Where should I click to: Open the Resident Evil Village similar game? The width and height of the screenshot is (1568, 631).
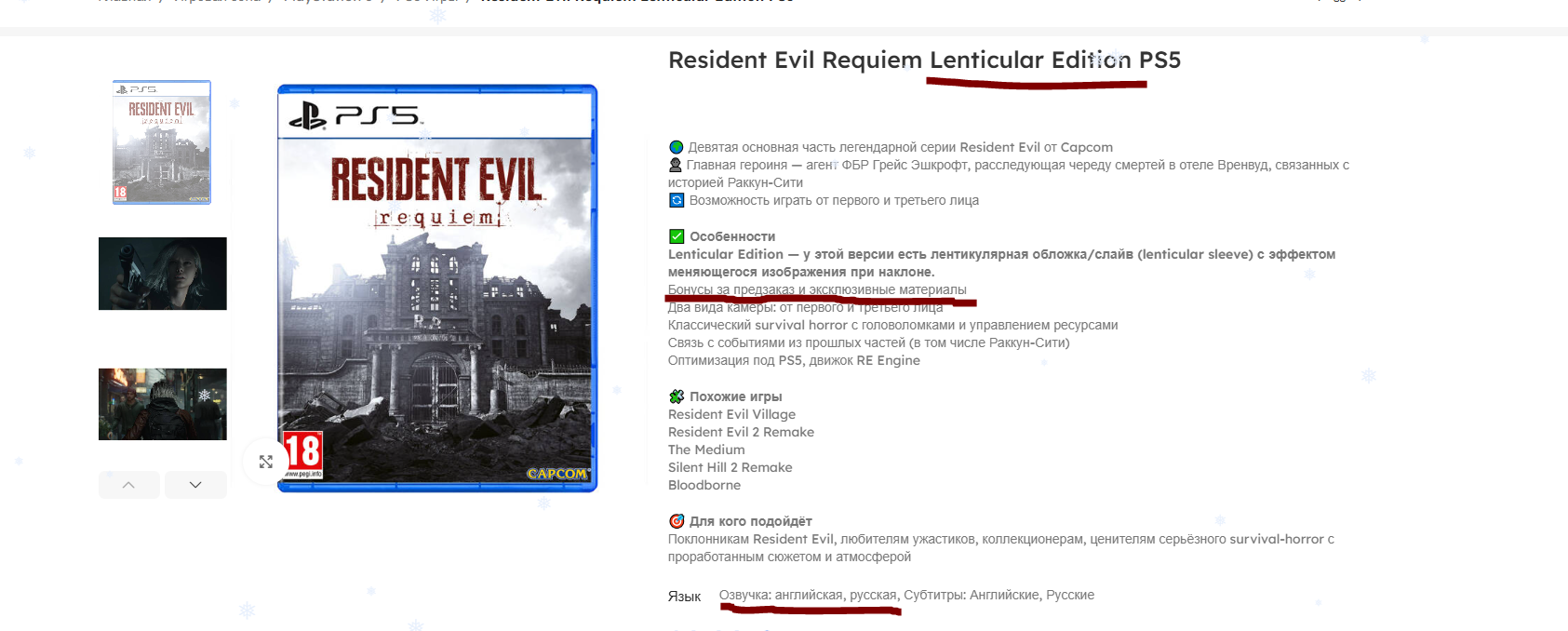tap(731, 414)
